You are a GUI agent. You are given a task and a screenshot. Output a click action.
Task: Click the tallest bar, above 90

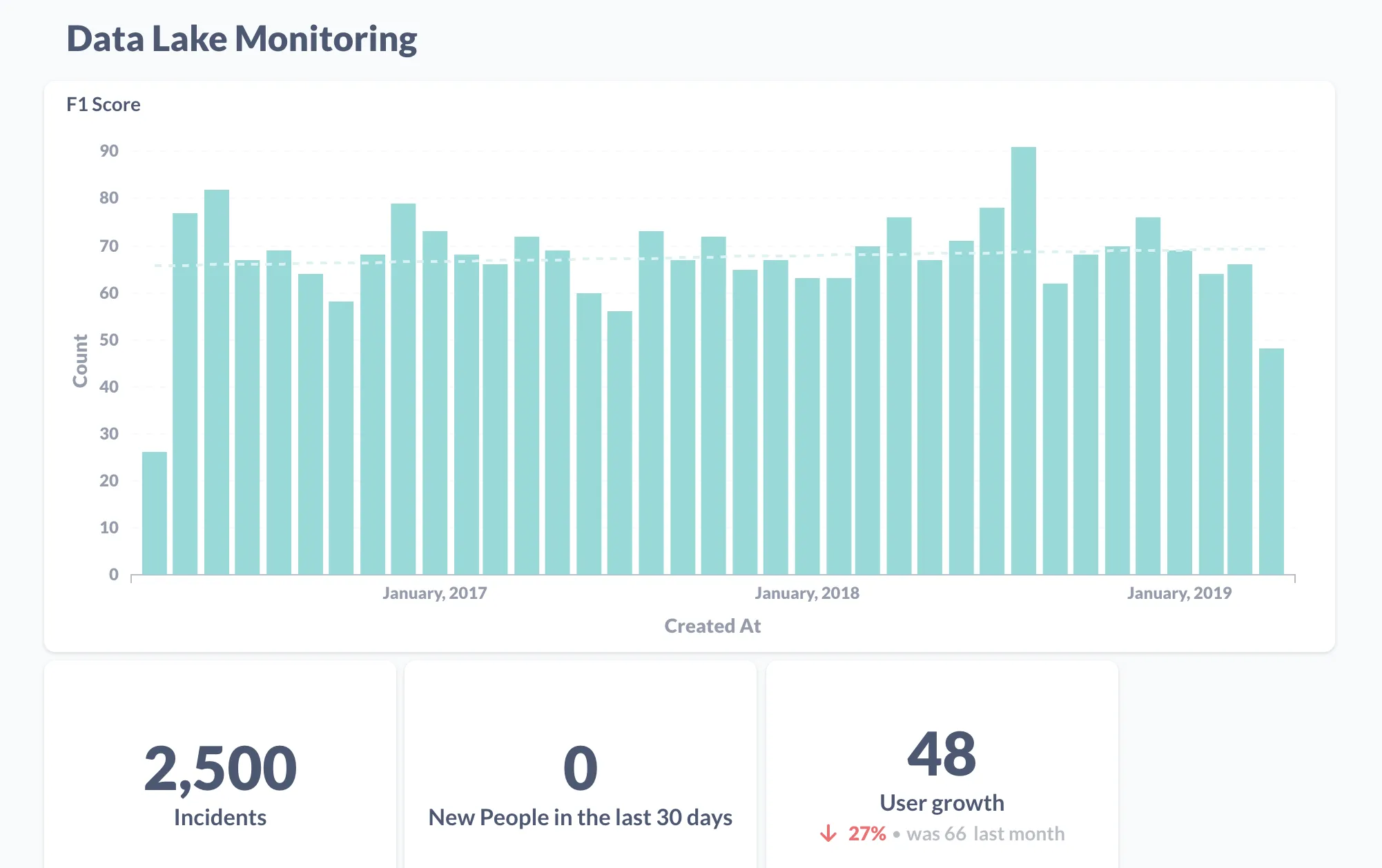click(x=1023, y=360)
